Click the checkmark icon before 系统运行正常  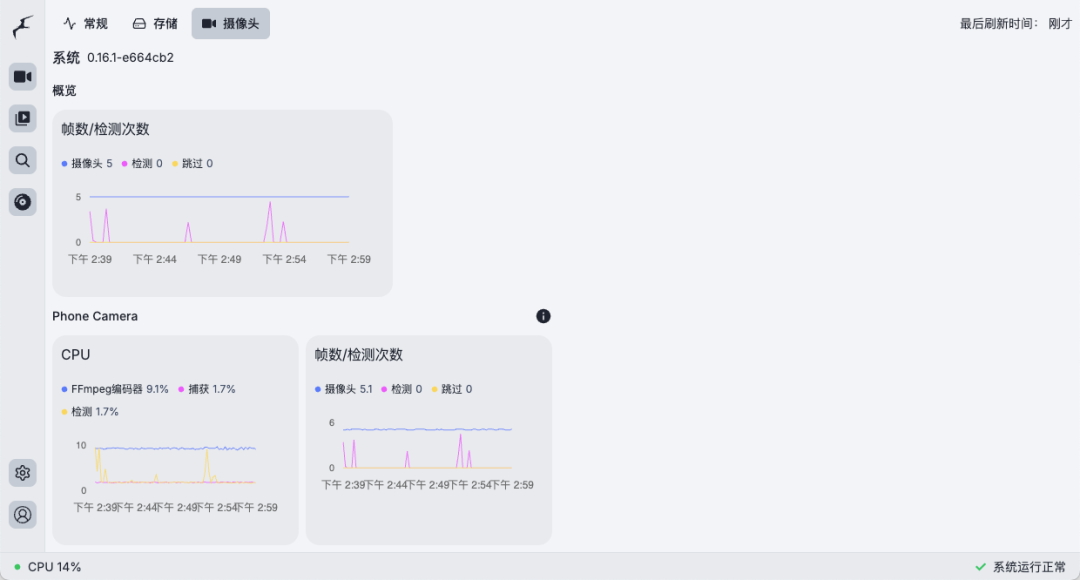pyautogui.click(x=978, y=566)
